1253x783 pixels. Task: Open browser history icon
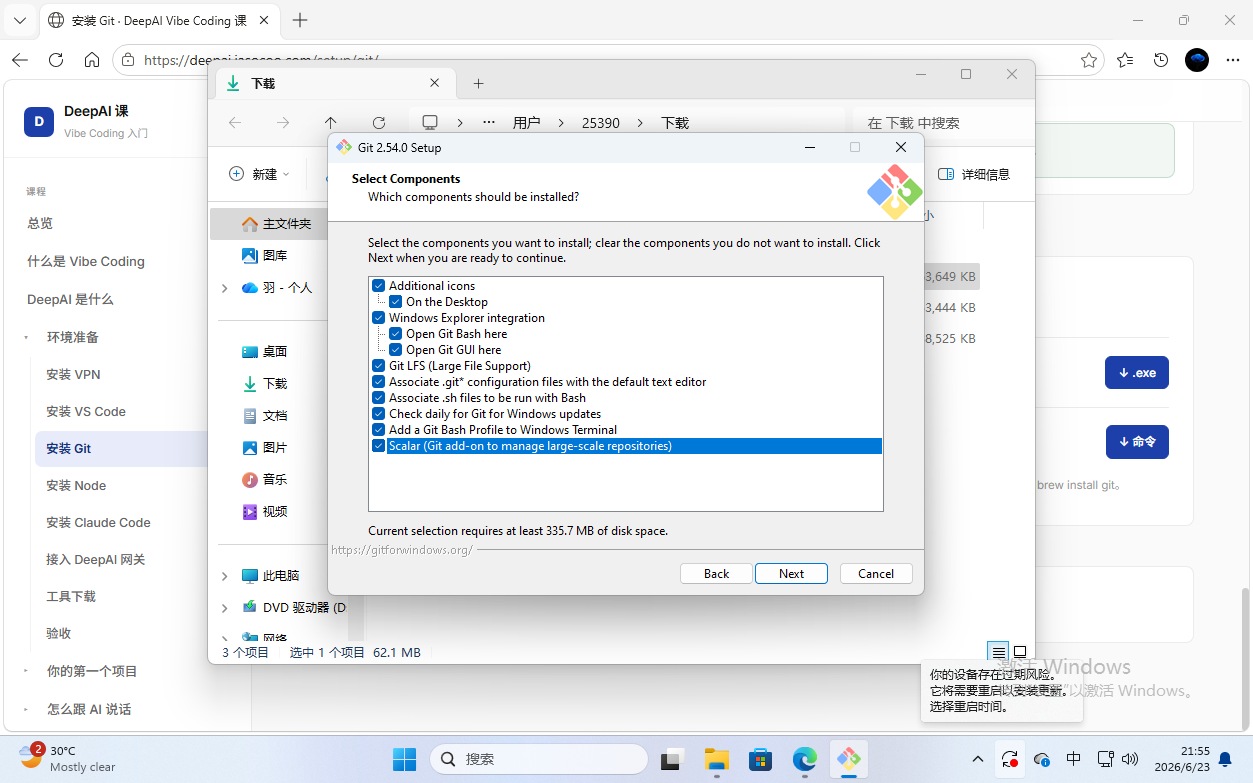(1161, 60)
